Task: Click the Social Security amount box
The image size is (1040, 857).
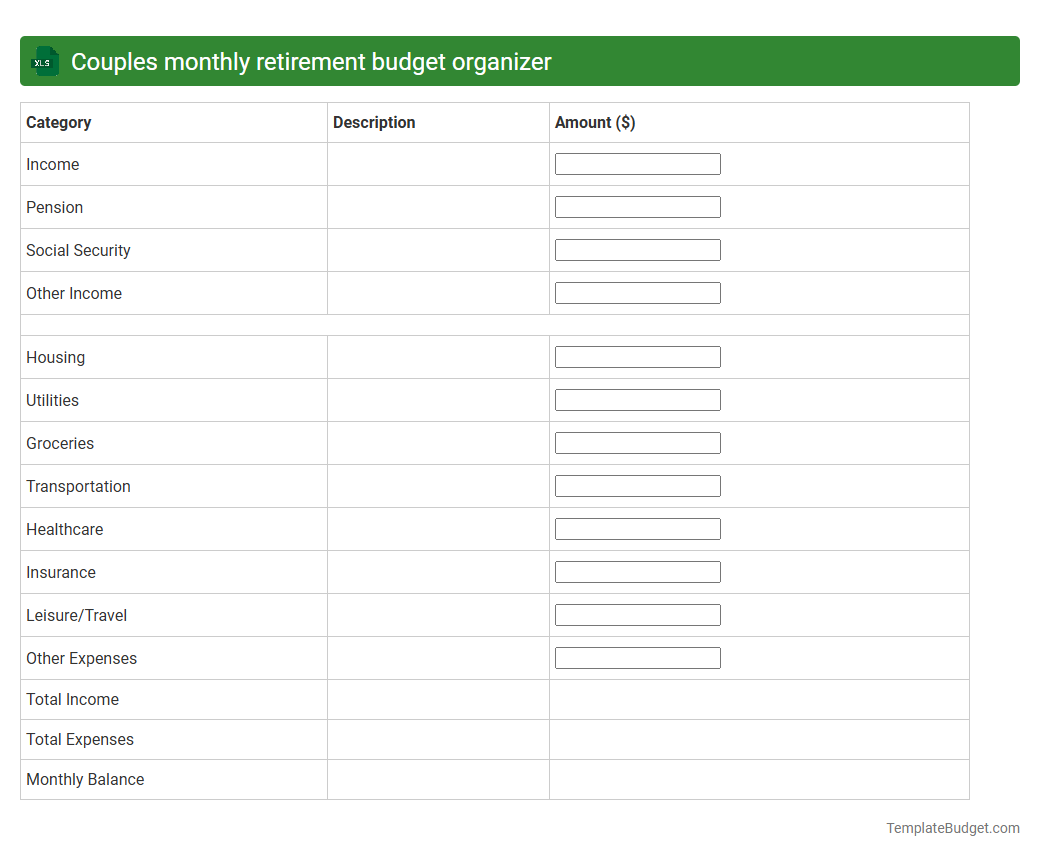Action: 637,249
